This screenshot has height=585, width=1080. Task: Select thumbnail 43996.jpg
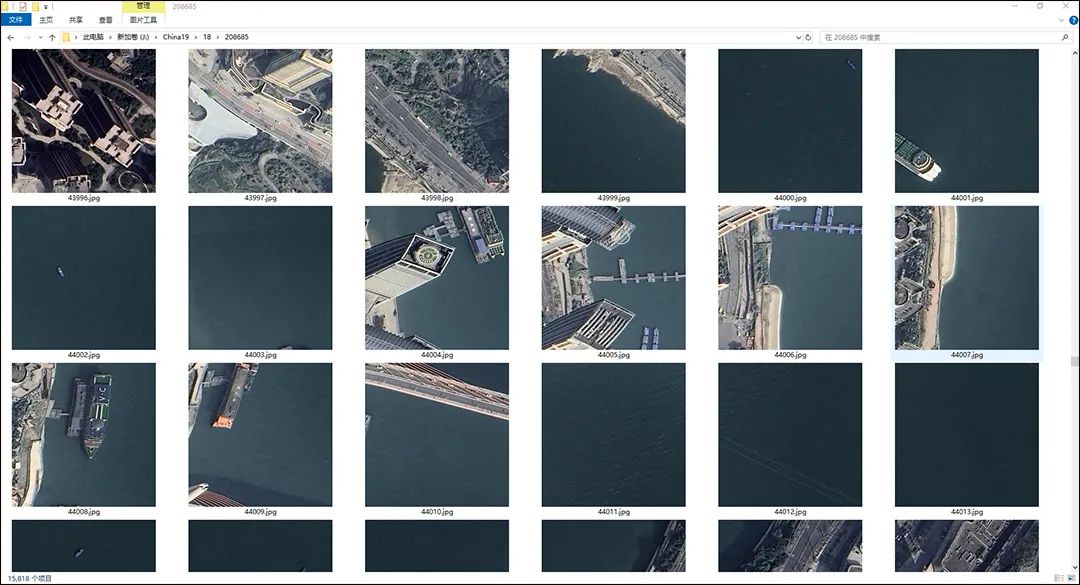[x=84, y=121]
